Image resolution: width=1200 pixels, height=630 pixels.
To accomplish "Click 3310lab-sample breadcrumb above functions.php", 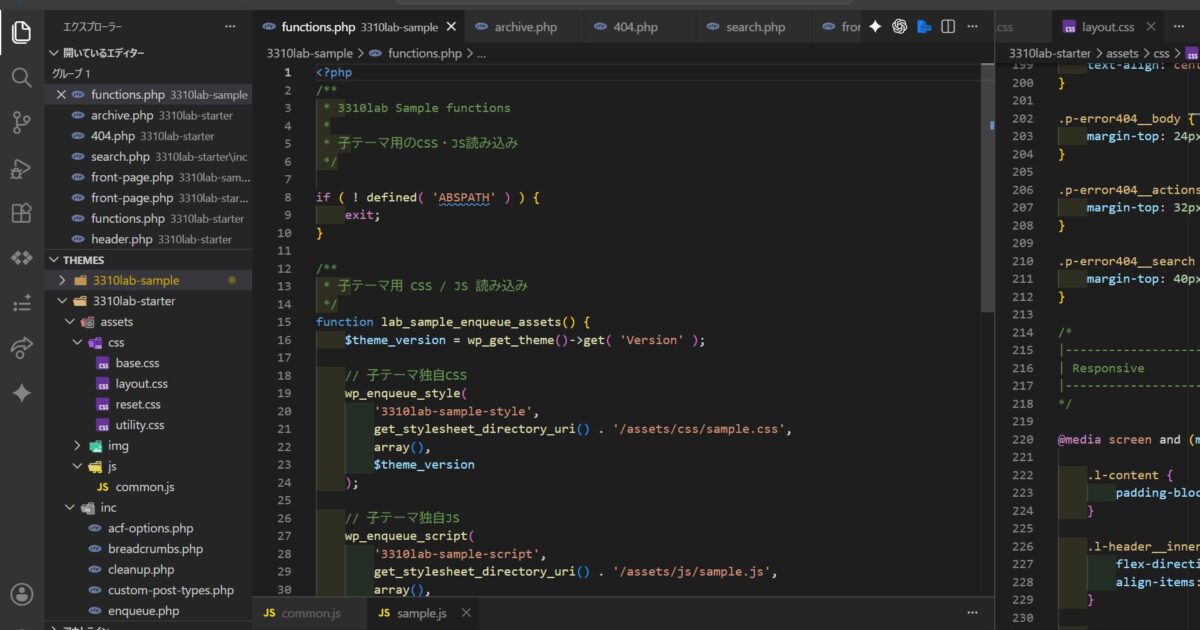I will click(x=309, y=53).
